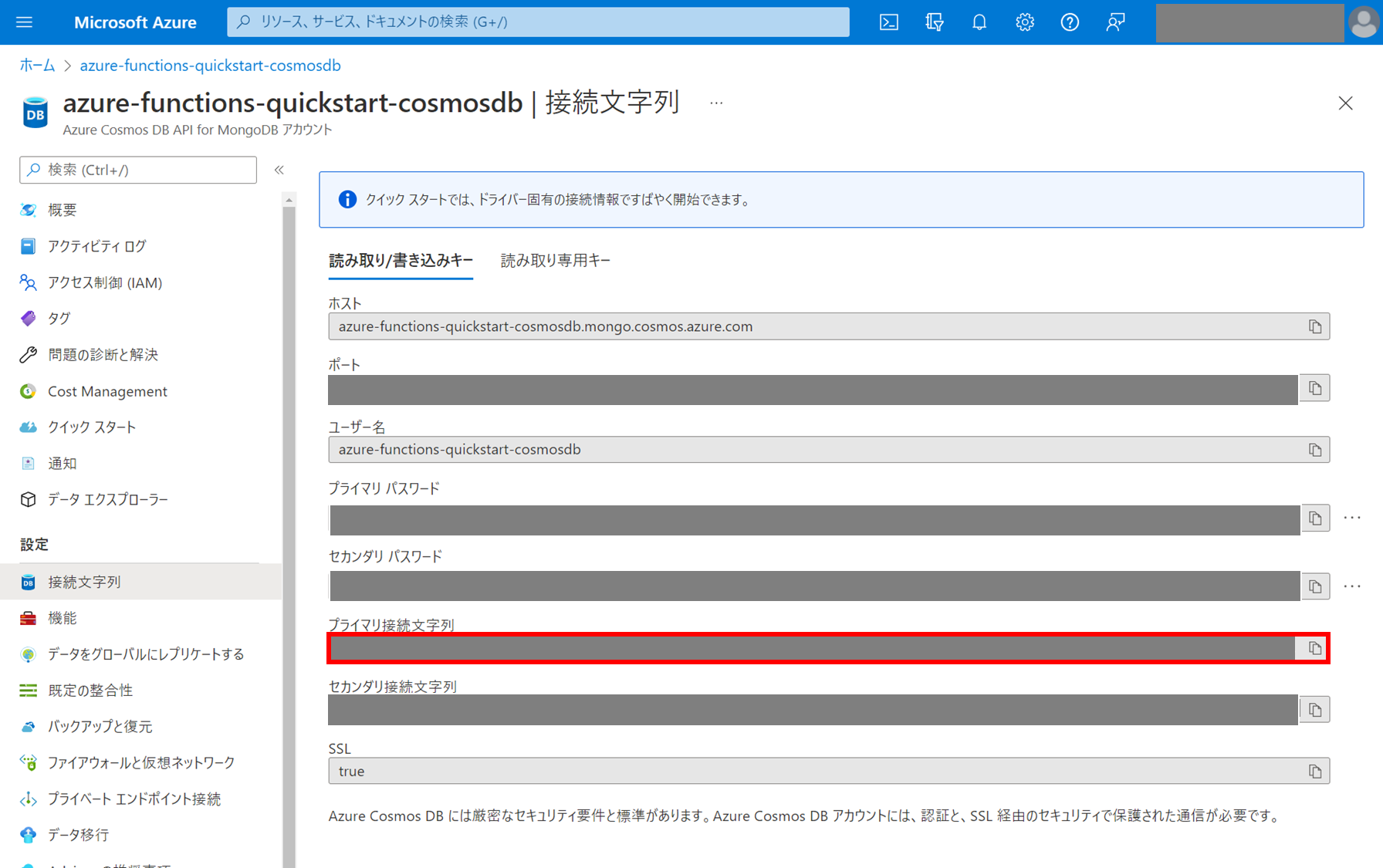Copy the ポート value

pyautogui.click(x=1315, y=388)
